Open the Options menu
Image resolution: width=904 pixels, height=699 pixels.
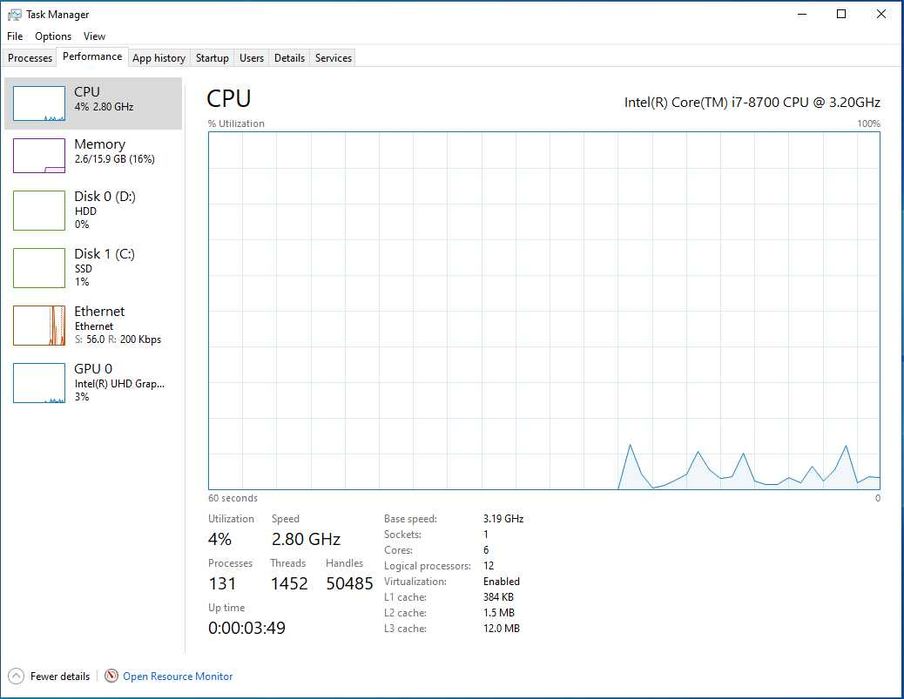coord(53,36)
